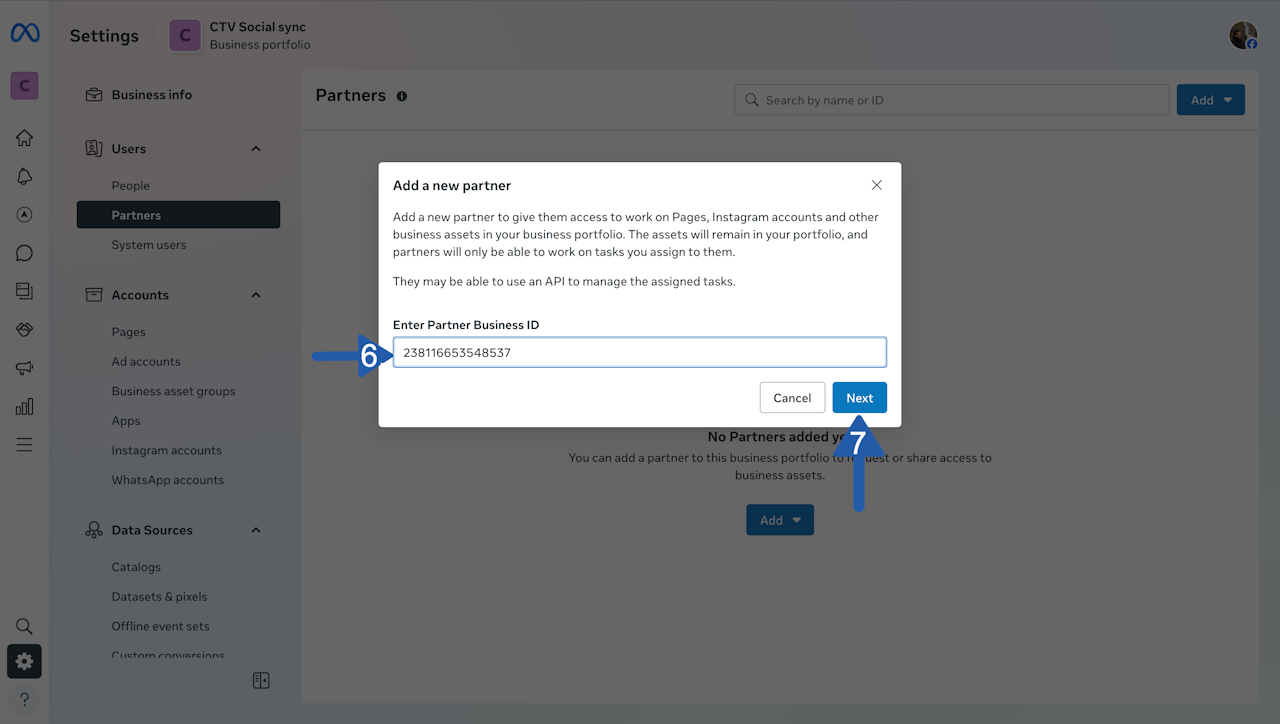Click the Partners info icon
The height and width of the screenshot is (724, 1280).
pyautogui.click(x=402, y=96)
